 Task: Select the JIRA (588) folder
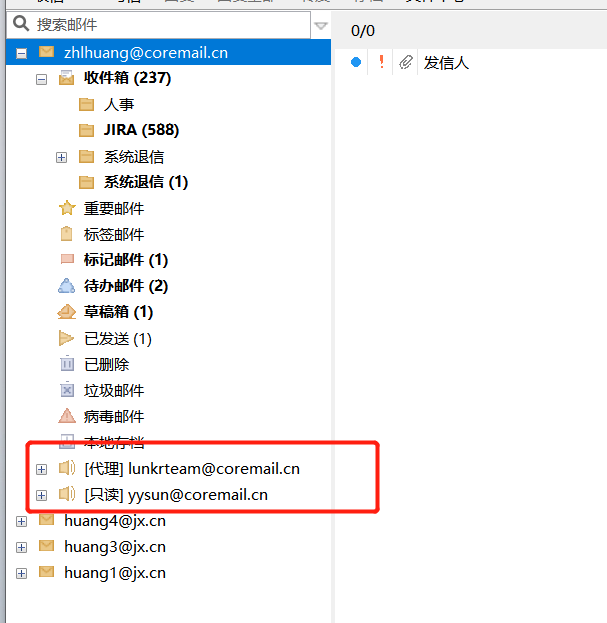[141, 130]
